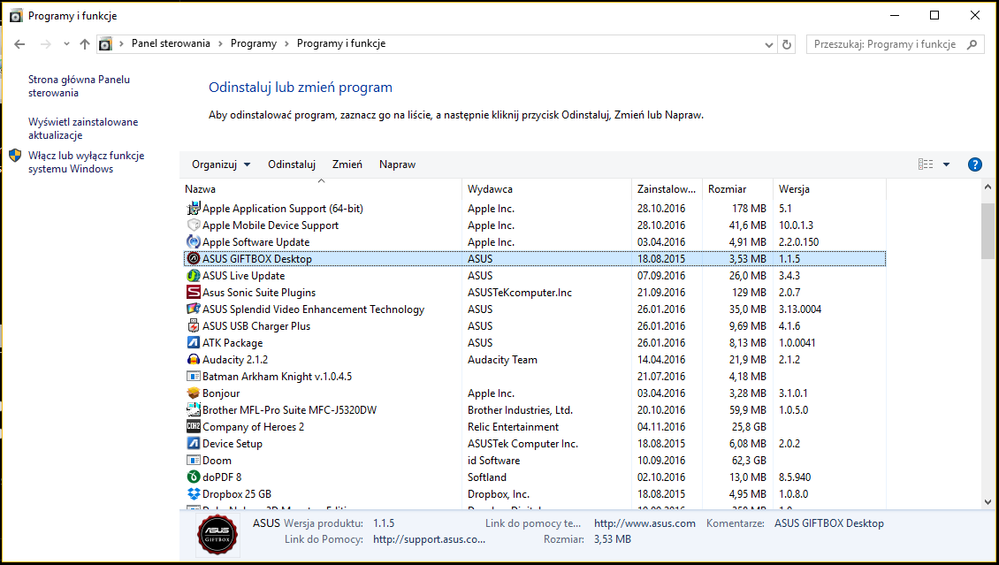Screen dimensions: 999x565
Task: Click the Zmień toolbar button
Action: point(347,164)
